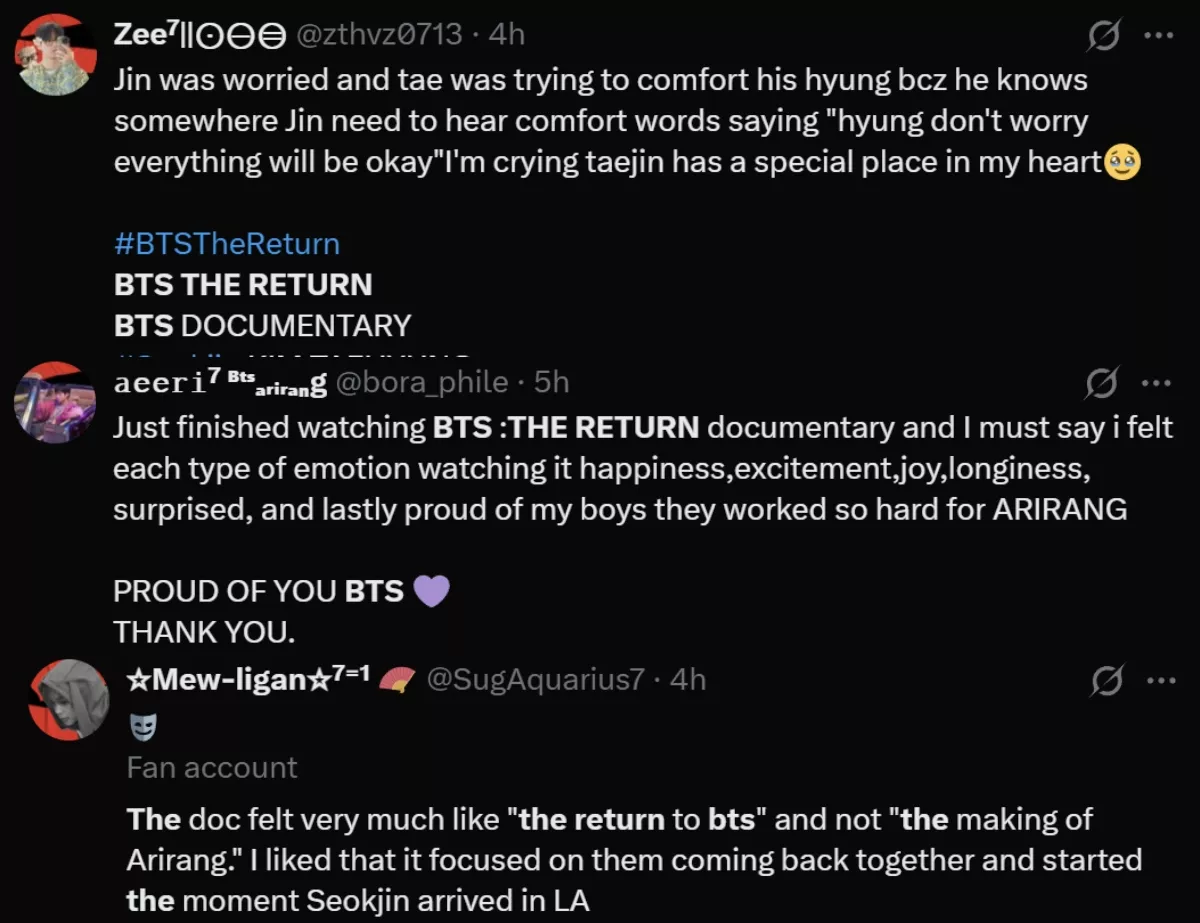Click the theater mask icon under Mew-ligan
This screenshot has height=923, width=1200.
143,728
